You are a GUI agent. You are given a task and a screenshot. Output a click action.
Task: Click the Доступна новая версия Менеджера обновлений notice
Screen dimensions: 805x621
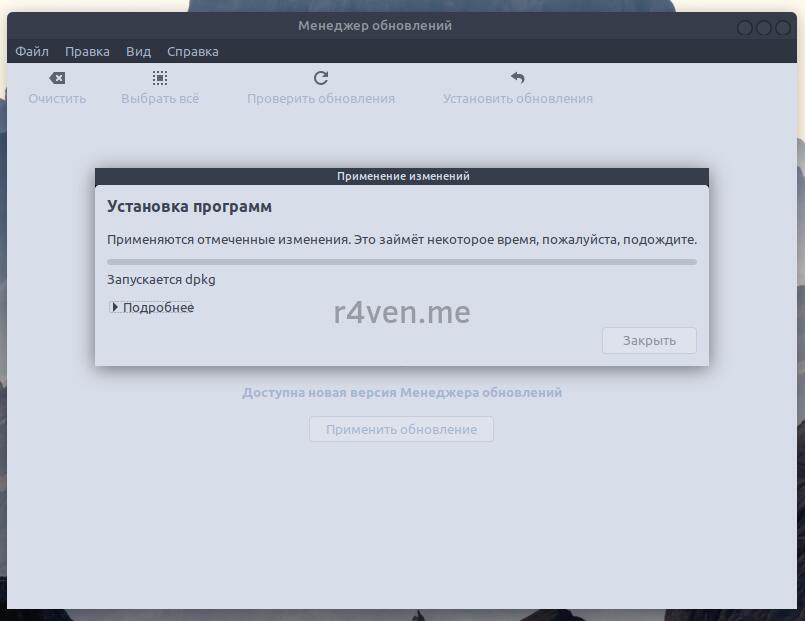(x=401, y=393)
